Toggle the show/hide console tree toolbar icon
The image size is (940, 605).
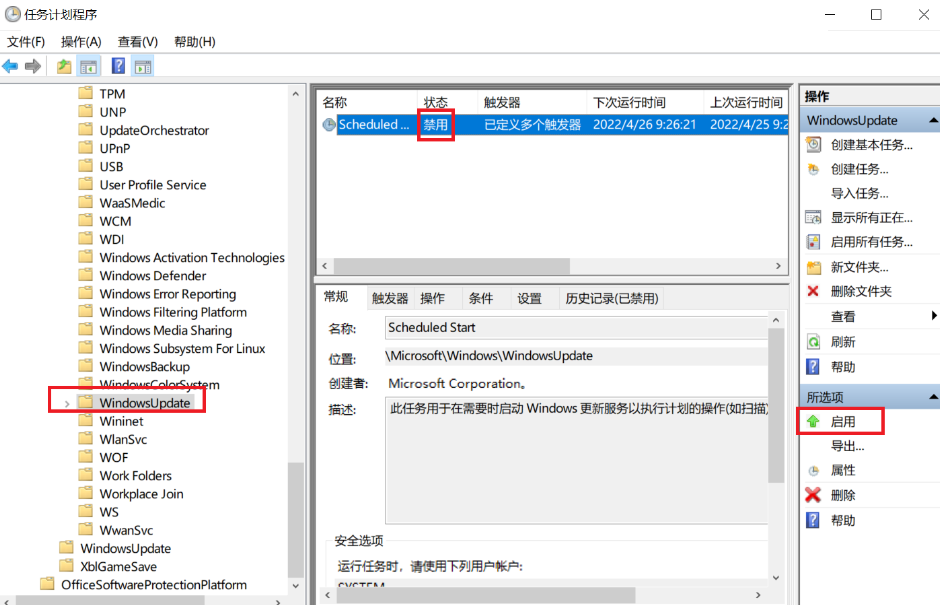[89, 67]
